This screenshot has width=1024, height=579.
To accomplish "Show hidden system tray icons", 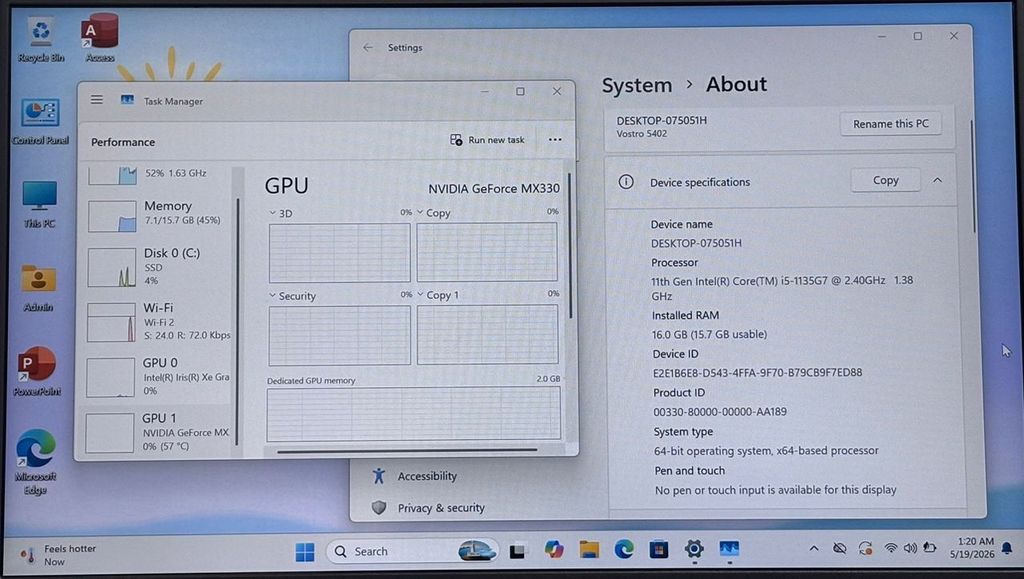I will click(814, 549).
